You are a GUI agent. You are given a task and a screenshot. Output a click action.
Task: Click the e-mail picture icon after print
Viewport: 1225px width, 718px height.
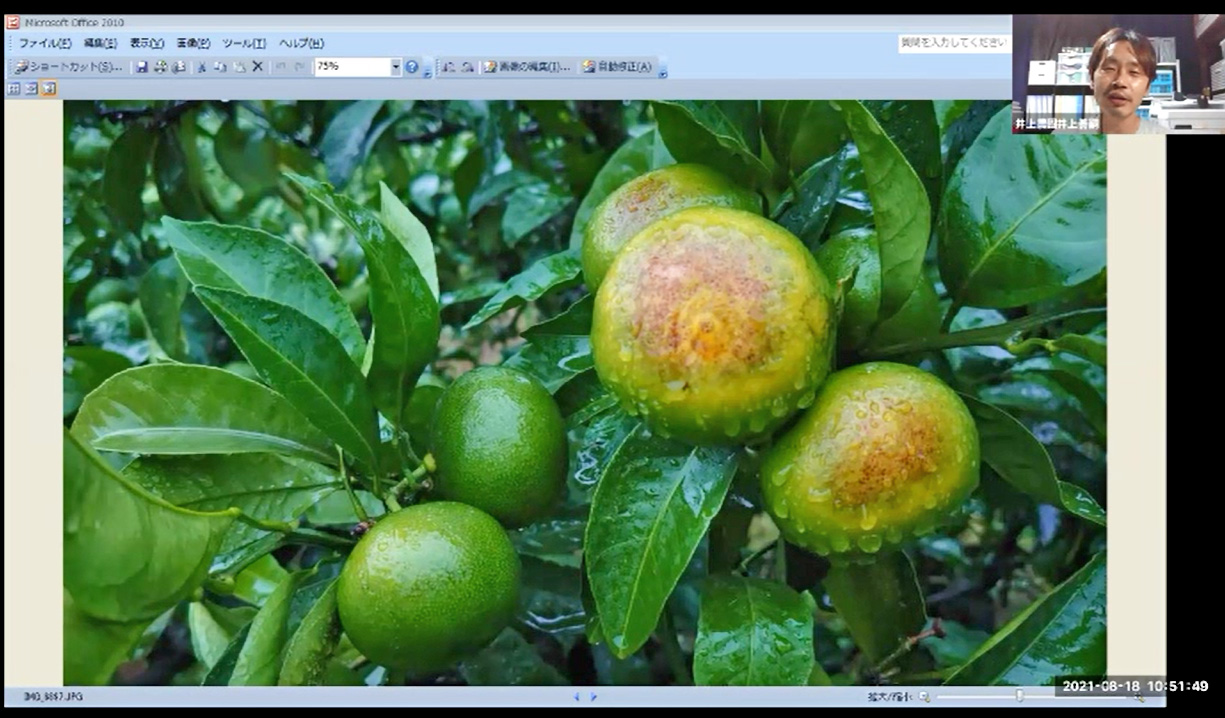point(179,67)
